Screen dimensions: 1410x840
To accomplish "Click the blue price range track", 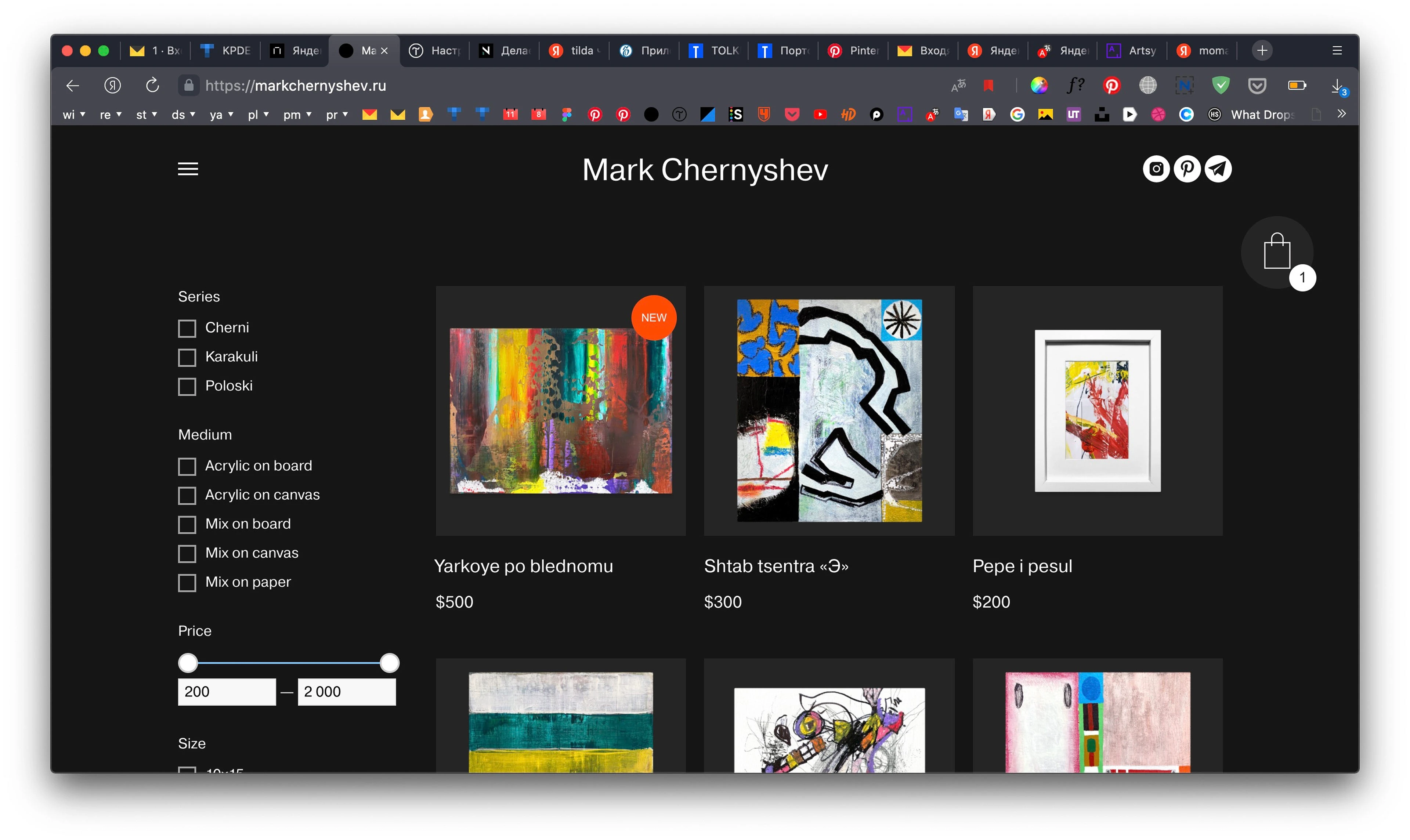I will pyautogui.click(x=289, y=662).
